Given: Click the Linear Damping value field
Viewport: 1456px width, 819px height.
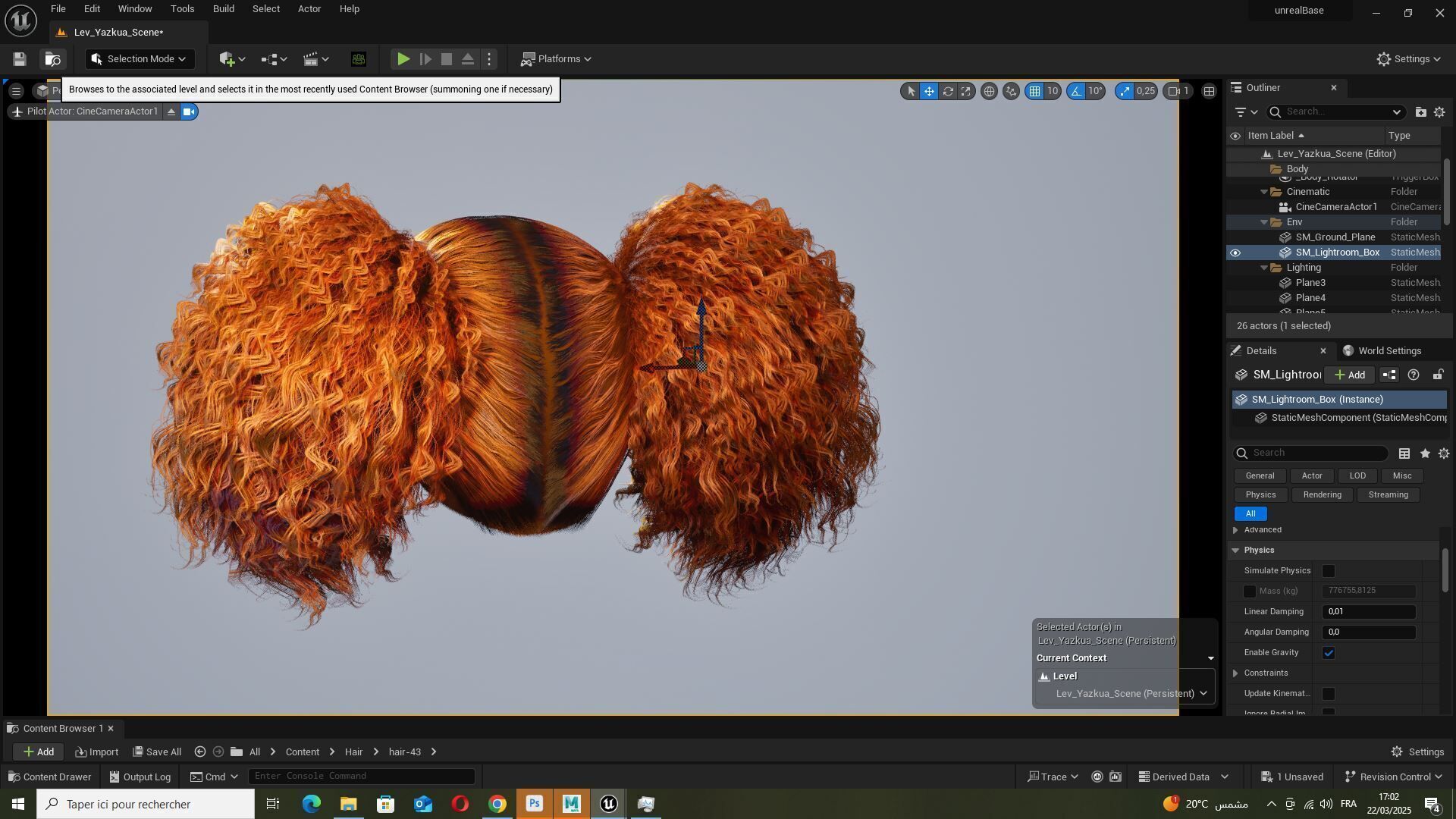Looking at the screenshot, I should tap(1369, 612).
